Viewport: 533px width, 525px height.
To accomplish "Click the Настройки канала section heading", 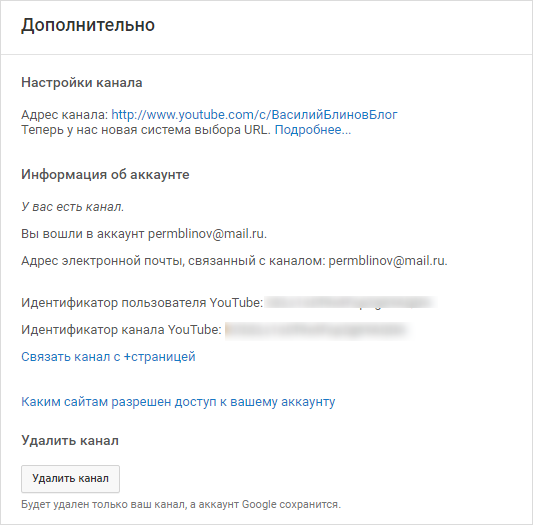I will point(82,83).
